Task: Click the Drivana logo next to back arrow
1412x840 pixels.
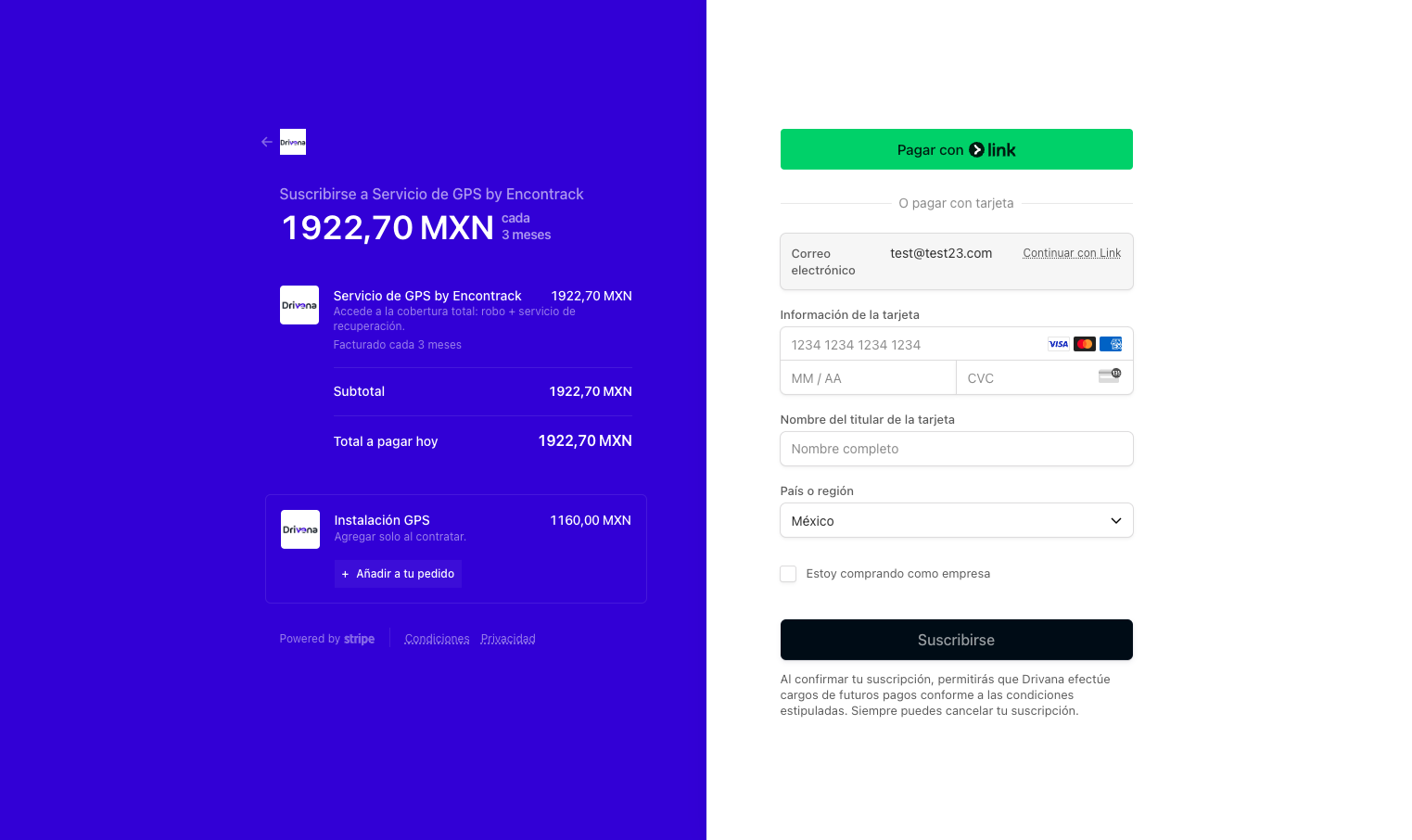Action: 293,142
